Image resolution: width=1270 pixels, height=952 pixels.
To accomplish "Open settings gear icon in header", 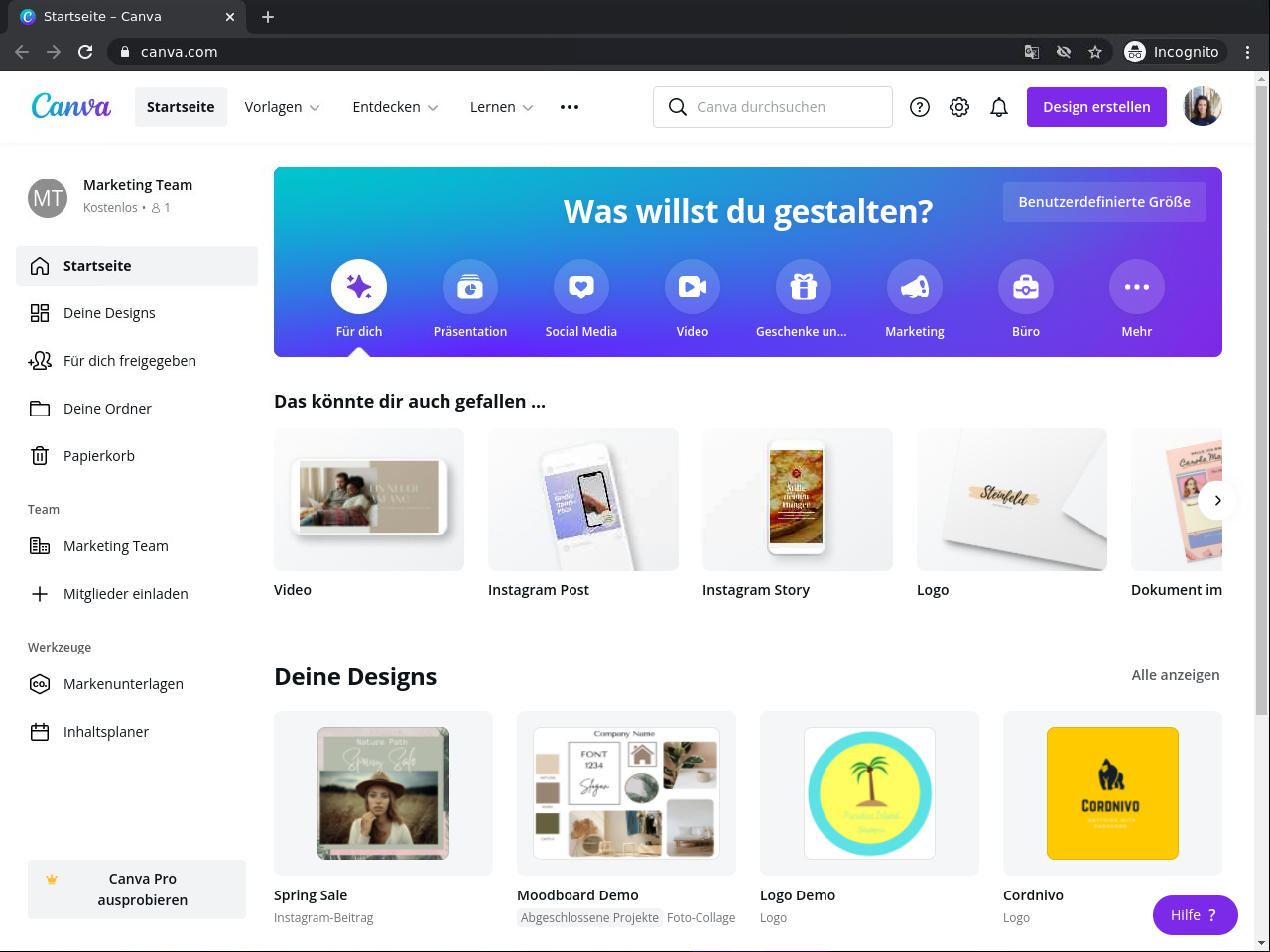I will coord(959,107).
